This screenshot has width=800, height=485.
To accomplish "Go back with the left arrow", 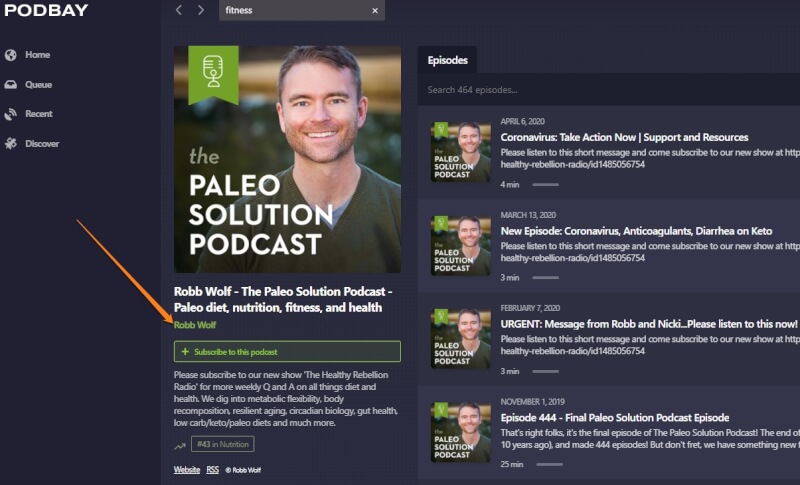I will pyautogui.click(x=179, y=10).
